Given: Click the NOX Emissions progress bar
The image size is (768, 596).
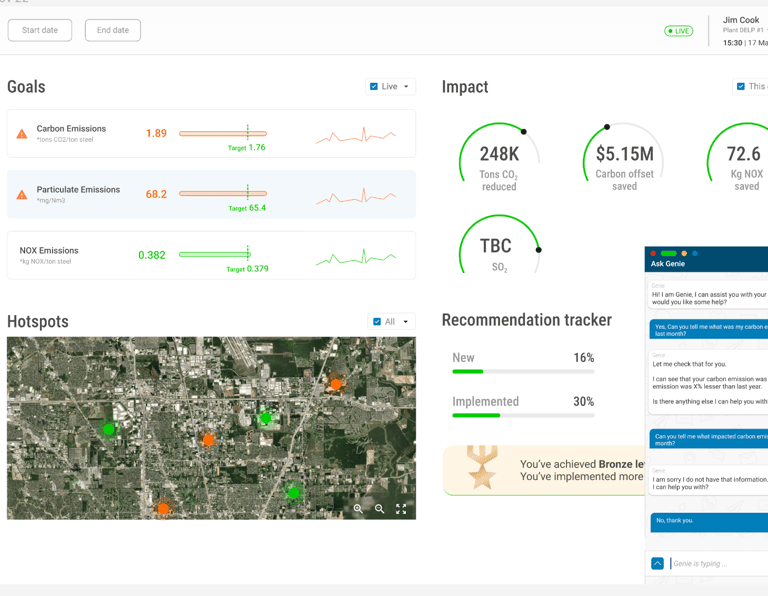Looking at the screenshot, I should click(215, 254).
